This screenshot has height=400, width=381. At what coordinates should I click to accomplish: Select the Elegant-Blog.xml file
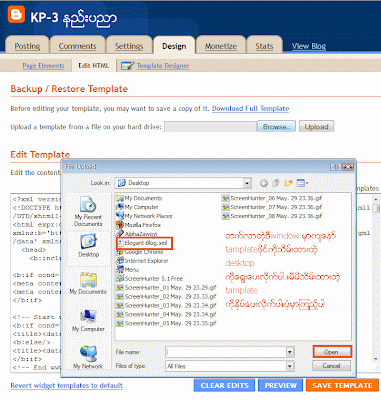144,243
